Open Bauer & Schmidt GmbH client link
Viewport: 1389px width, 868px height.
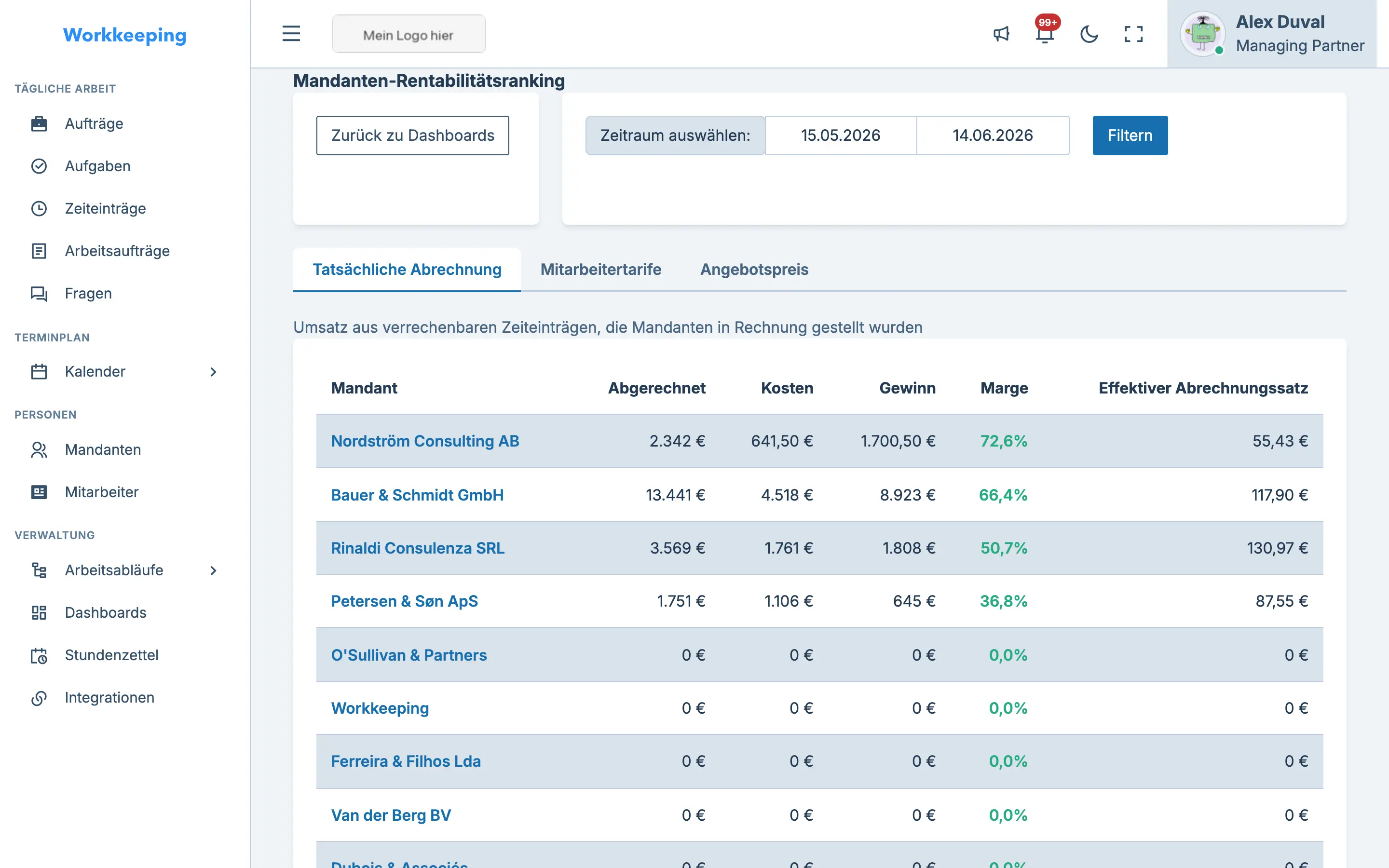pos(417,495)
